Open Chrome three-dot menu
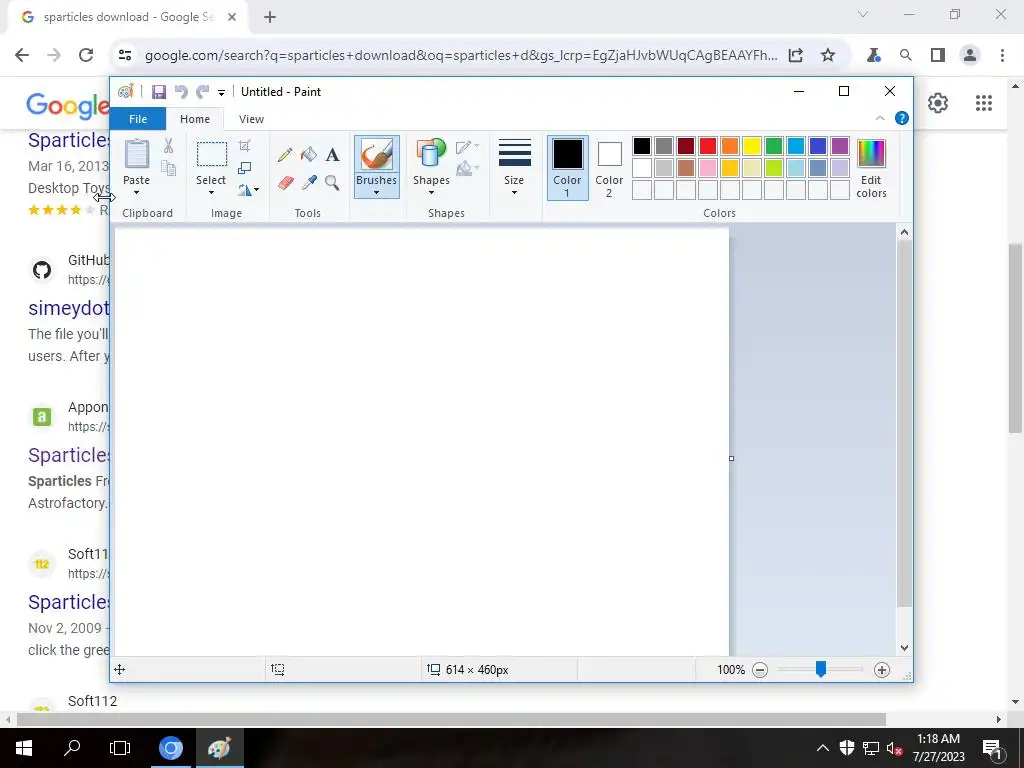The height and width of the screenshot is (768, 1024). click(x=1002, y=56)
